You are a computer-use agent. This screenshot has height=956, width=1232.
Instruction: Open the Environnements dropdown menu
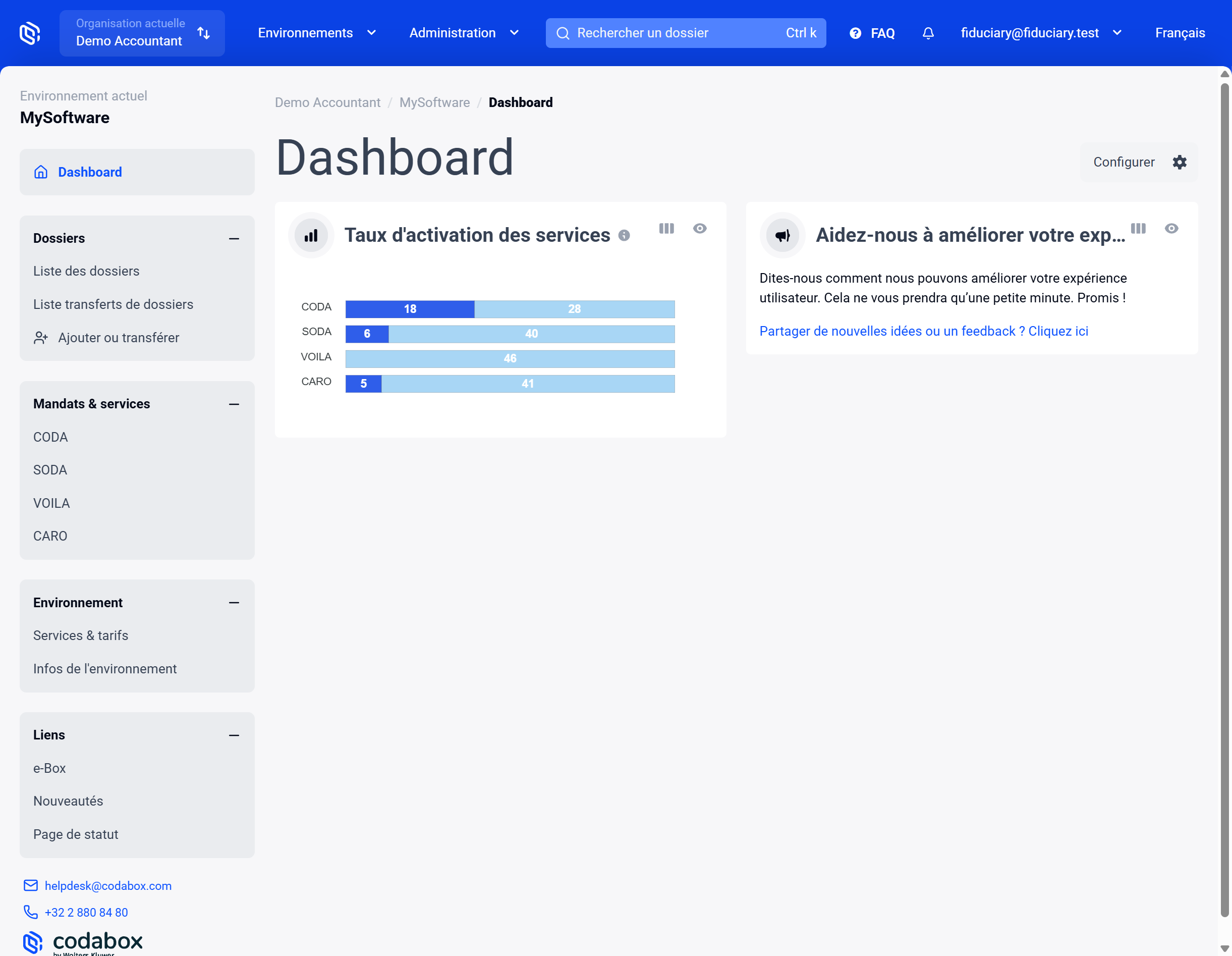(316, 33)
